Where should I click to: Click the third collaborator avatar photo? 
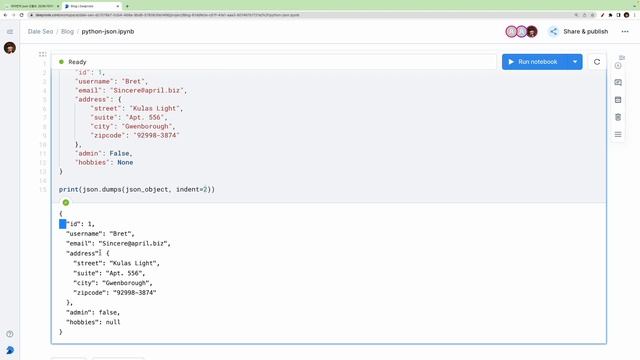(531, 31)
